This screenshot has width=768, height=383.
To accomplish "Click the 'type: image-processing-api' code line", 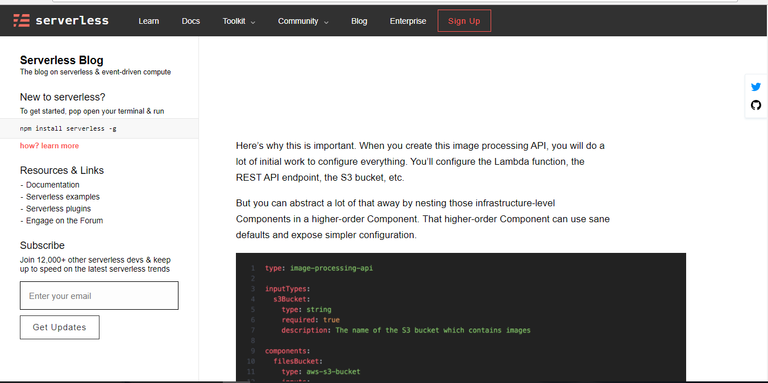I will [x=319, y=268].
